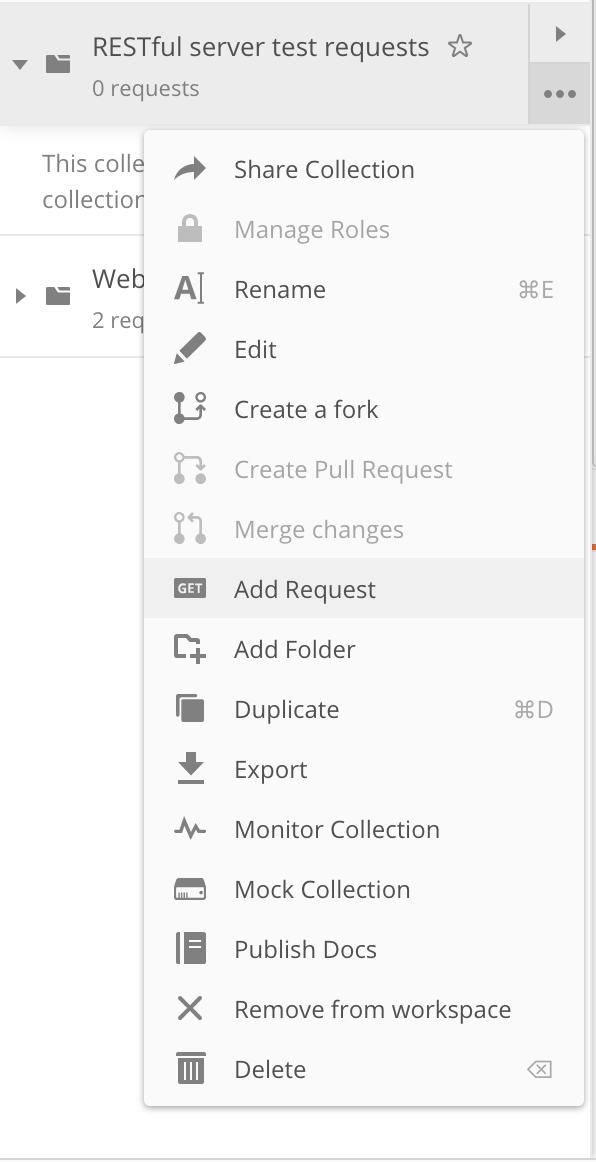This screenshot has height=1162, width=596.
Task: Click the Add Folder plus icon
Action: click(190, 648)
